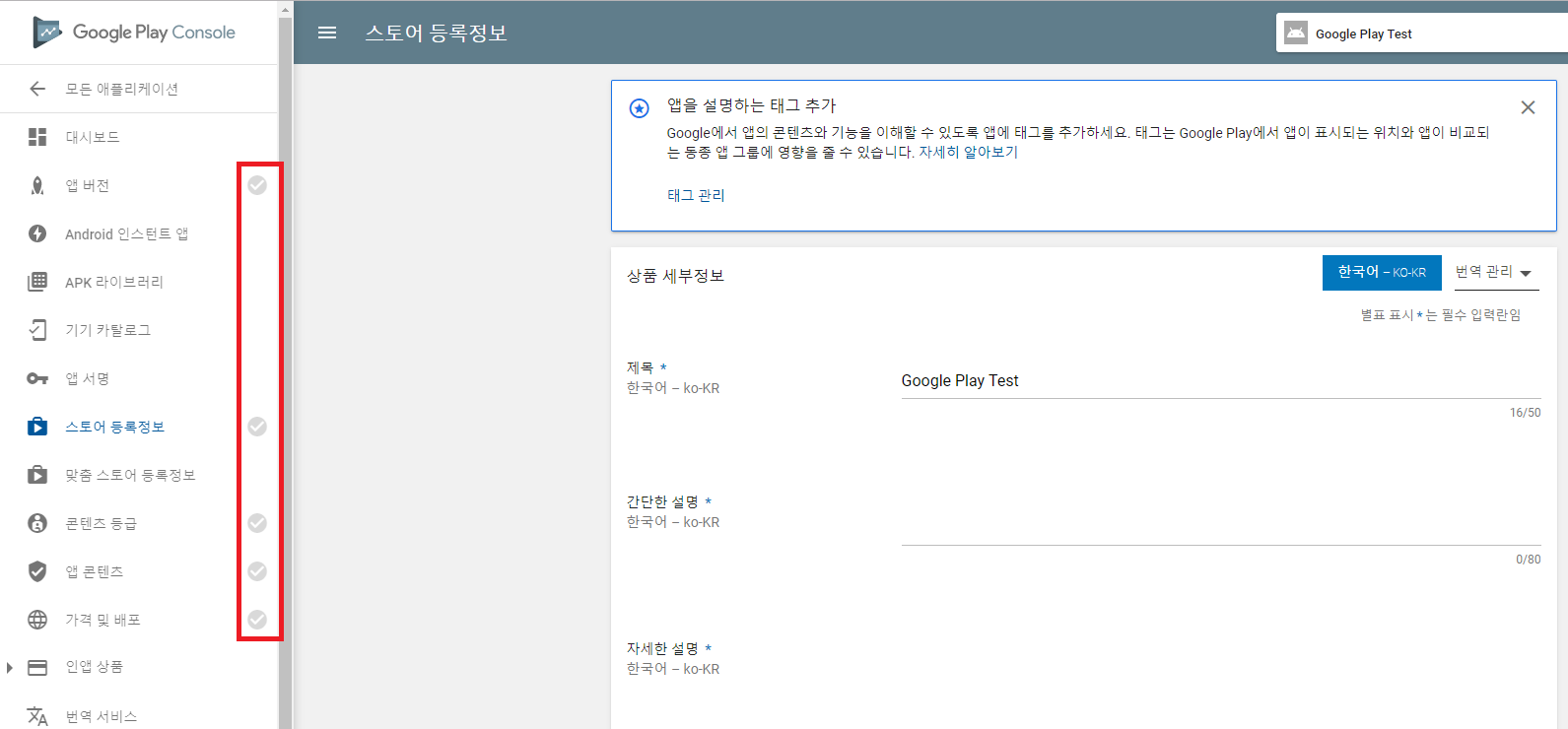Click the Android app icon beside Google Play Test
This screenshot has height=729, width=1568.
coord(1296,33)
